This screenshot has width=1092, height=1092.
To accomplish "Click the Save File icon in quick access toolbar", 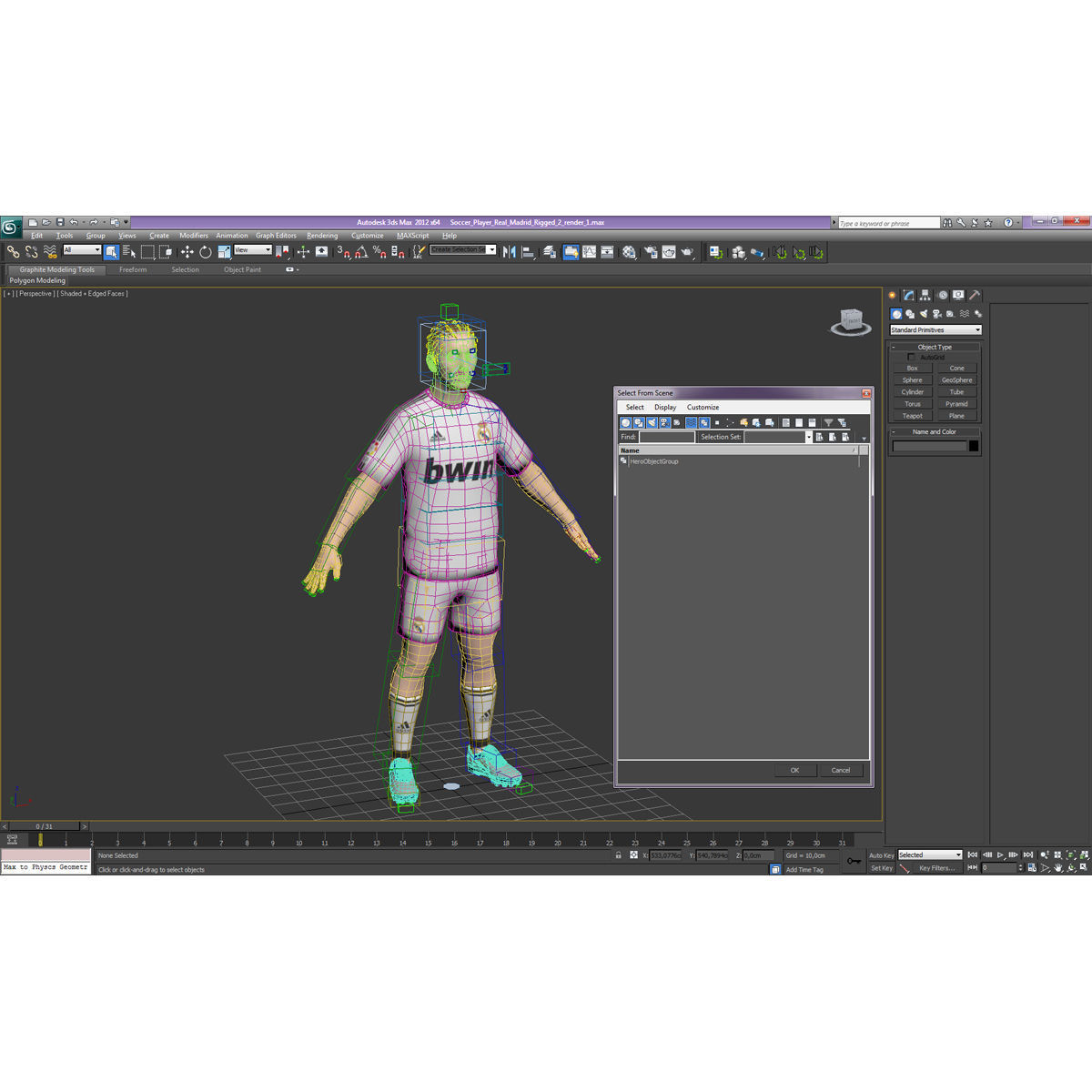I will [x=60, y=222].
